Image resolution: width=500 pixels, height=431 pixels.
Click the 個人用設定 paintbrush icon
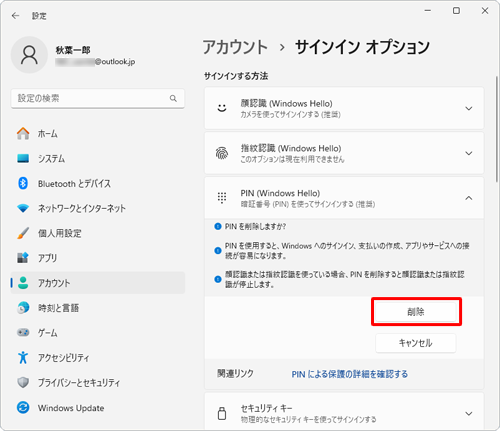coord(23,233)
